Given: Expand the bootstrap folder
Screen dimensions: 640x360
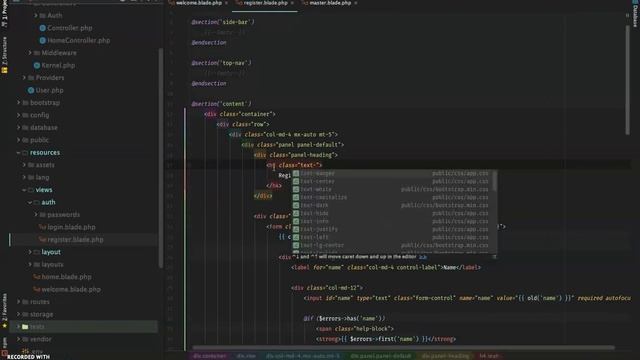Looking at the screenshot, I should coord(19,103).
